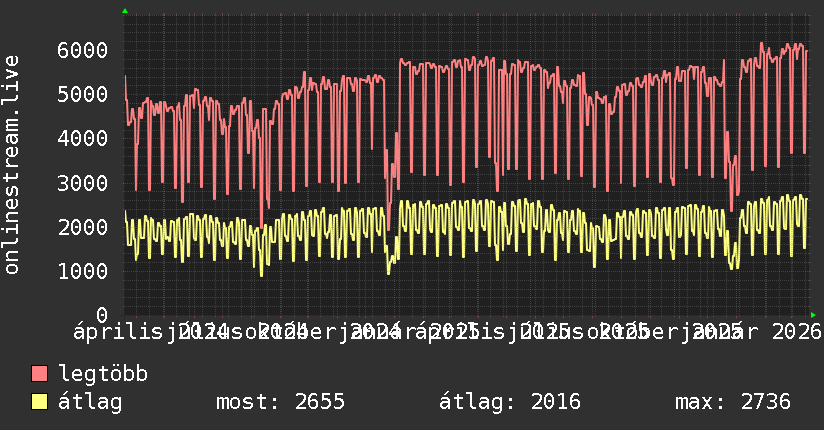This screenshot has height=430, width=824.
Task: Select the átlag legend label beside yellow swatch
Action: [x=90, y=402]
